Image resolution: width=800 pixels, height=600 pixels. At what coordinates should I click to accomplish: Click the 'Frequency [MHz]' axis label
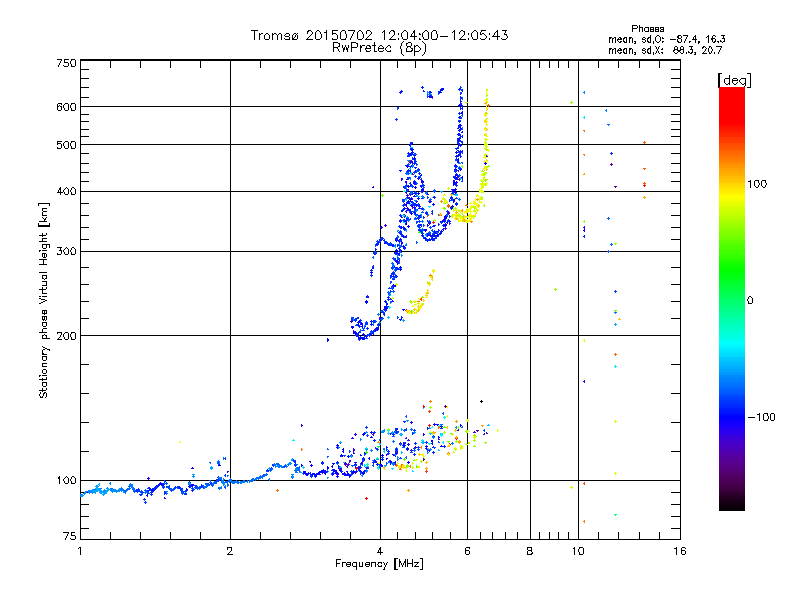click(379, 564)
